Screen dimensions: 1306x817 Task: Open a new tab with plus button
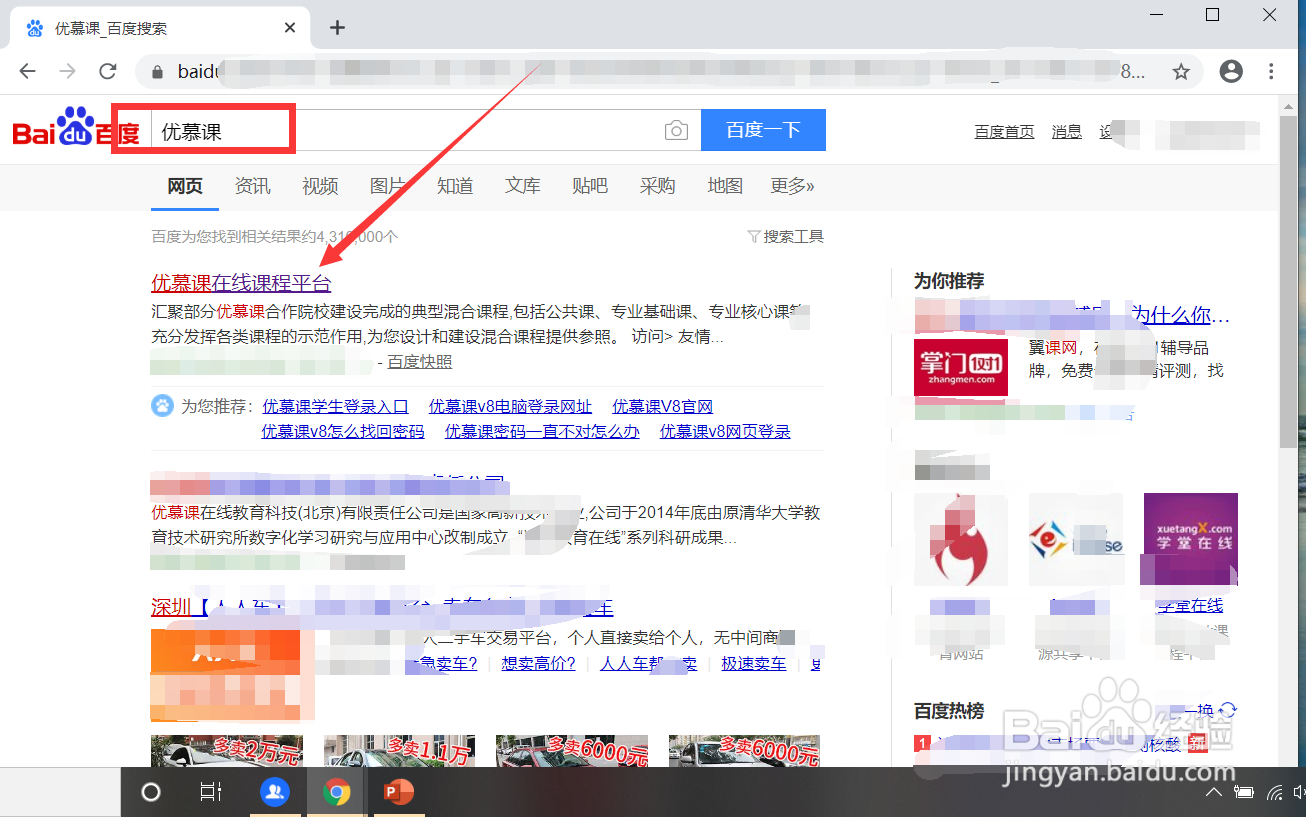[337, 28]
